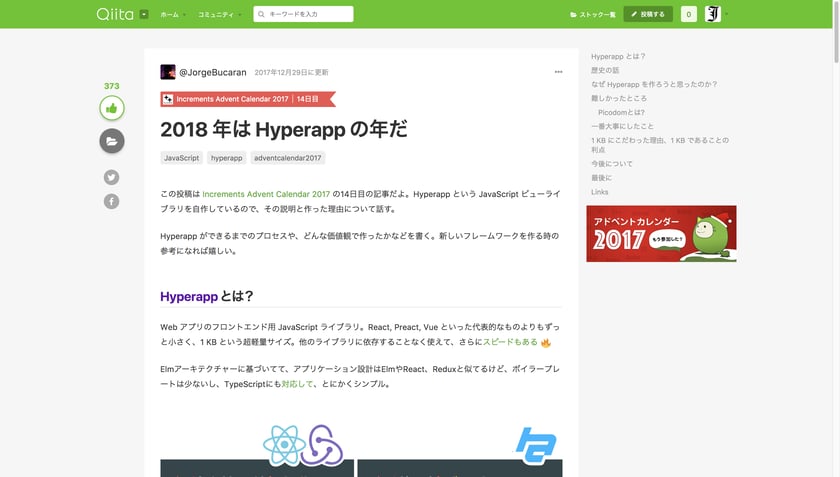This screenshot has width=840, height=477.
Task: Click the 373 like count
Action: (x=111, y=86)
